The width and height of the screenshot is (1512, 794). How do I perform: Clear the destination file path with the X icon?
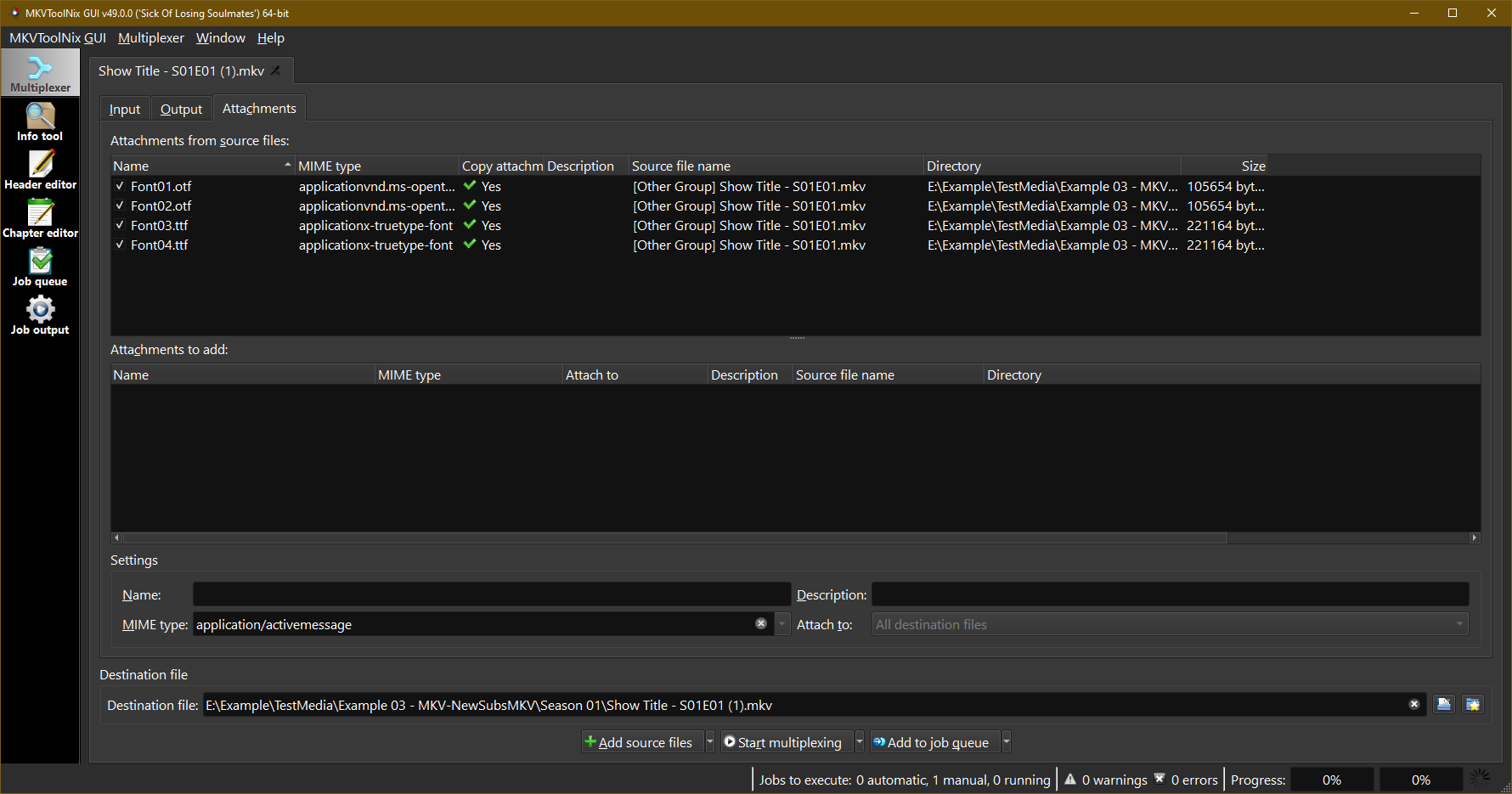coord(1414,704)
